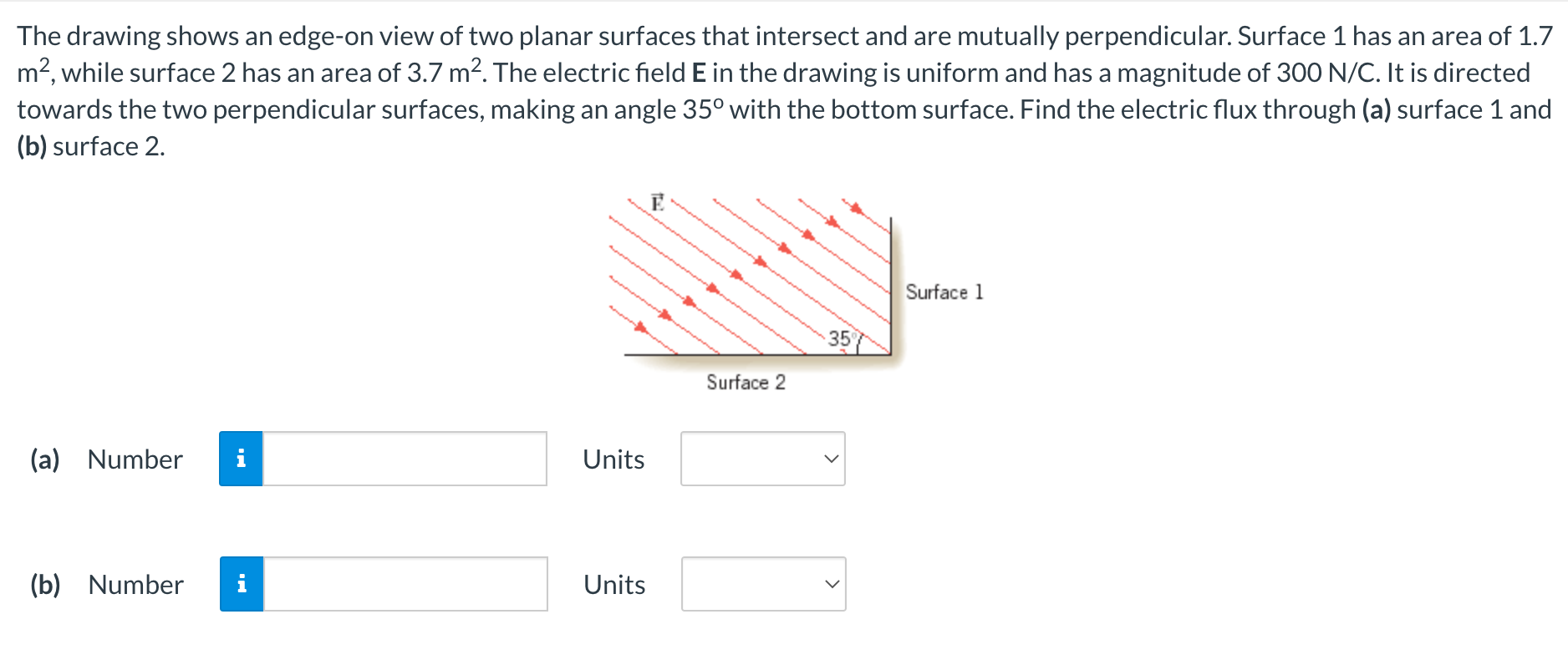Click the blue i button beside the second answer box
The height and width of the screenshot is (665, 1568).
[x=242, y=584]
